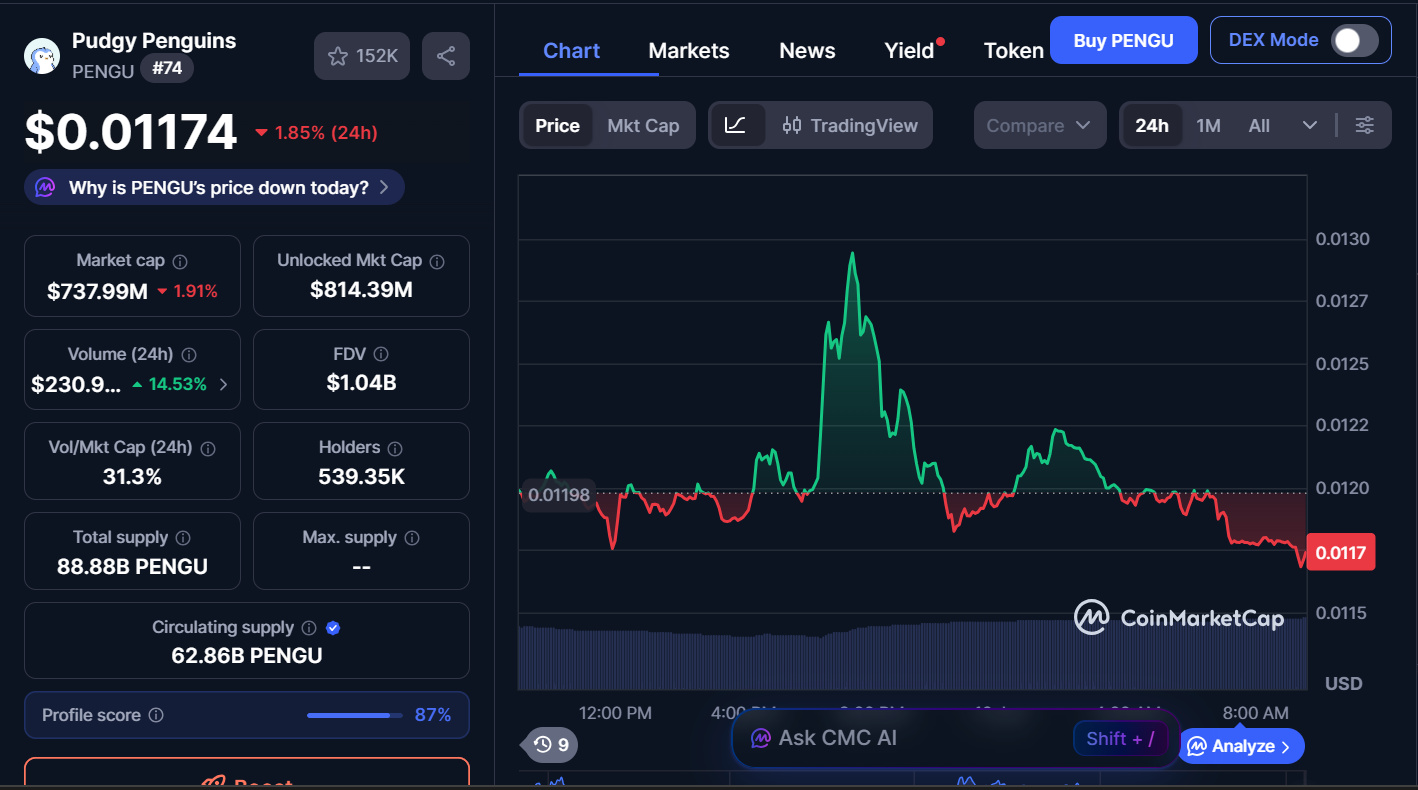Switch to TradingView candlestick chart icon
Screen dimensions: 1418x790
pos(791,125)
